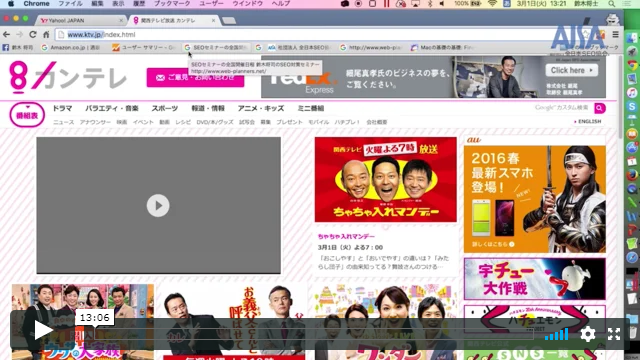Adjust the video player volume bars
The image size is (640, 360).
click(x=556, y=334)
